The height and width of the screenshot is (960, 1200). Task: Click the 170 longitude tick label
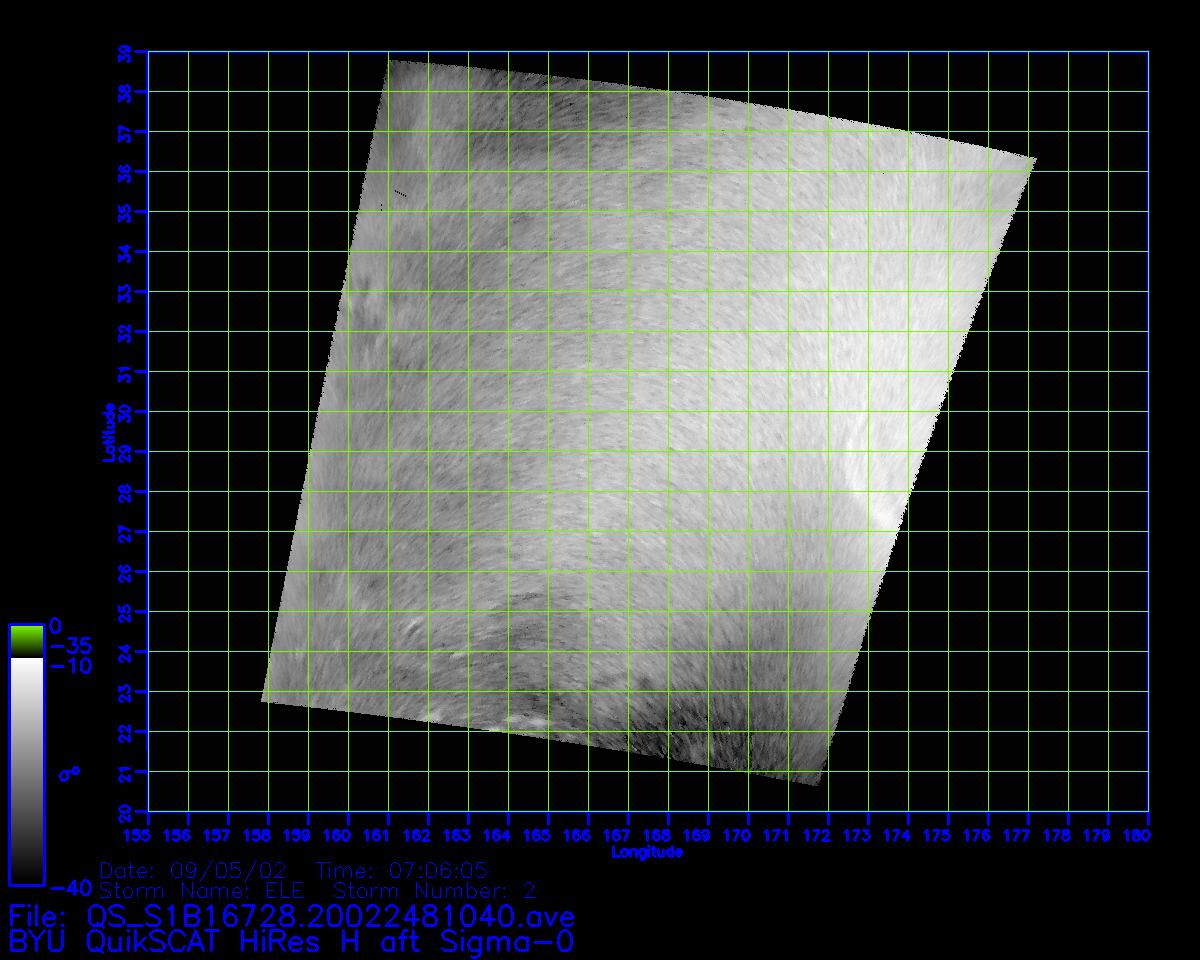click(736, 835)
